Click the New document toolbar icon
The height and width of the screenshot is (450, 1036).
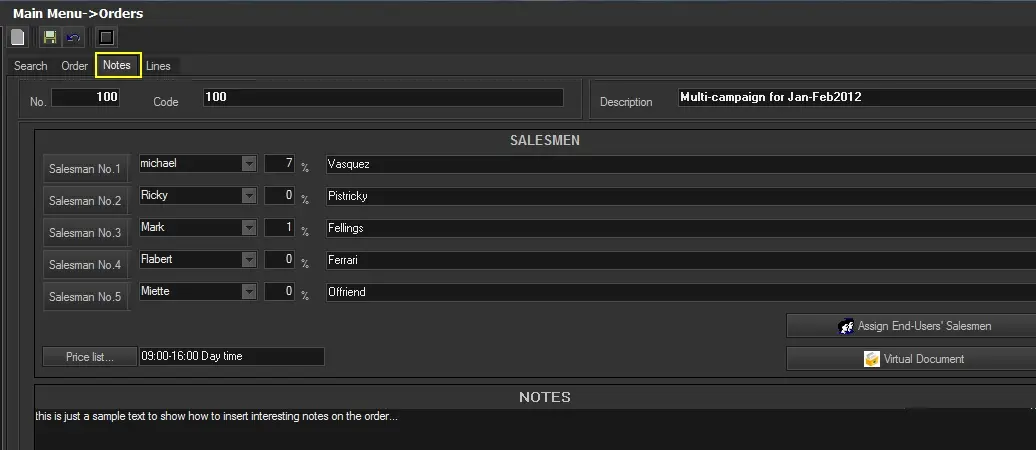pos(18,38)
